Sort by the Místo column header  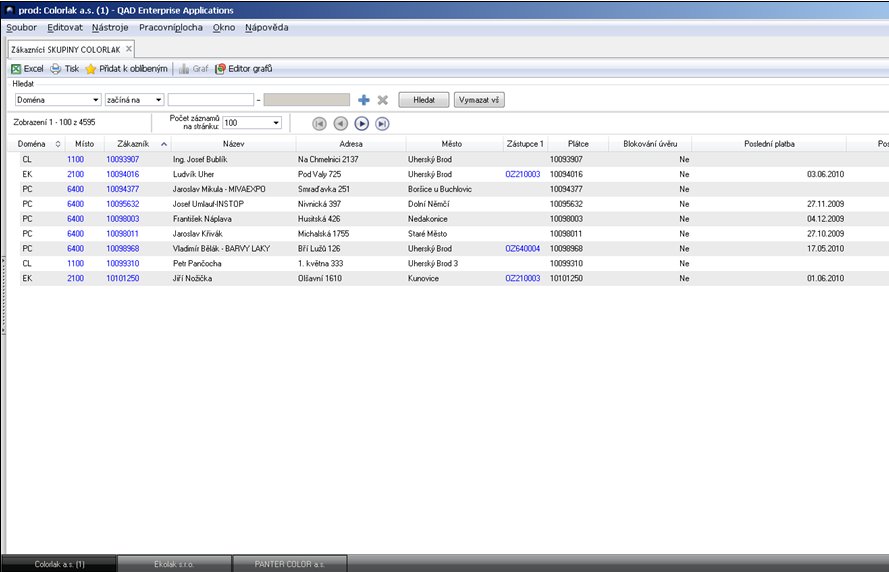point(84,144)
